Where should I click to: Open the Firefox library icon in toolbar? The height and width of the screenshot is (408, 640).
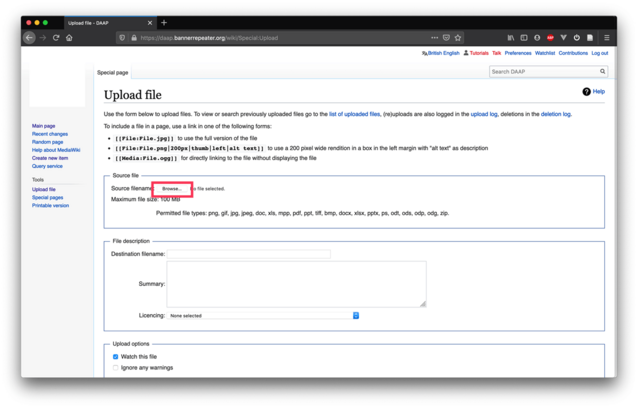pos(509,38)
